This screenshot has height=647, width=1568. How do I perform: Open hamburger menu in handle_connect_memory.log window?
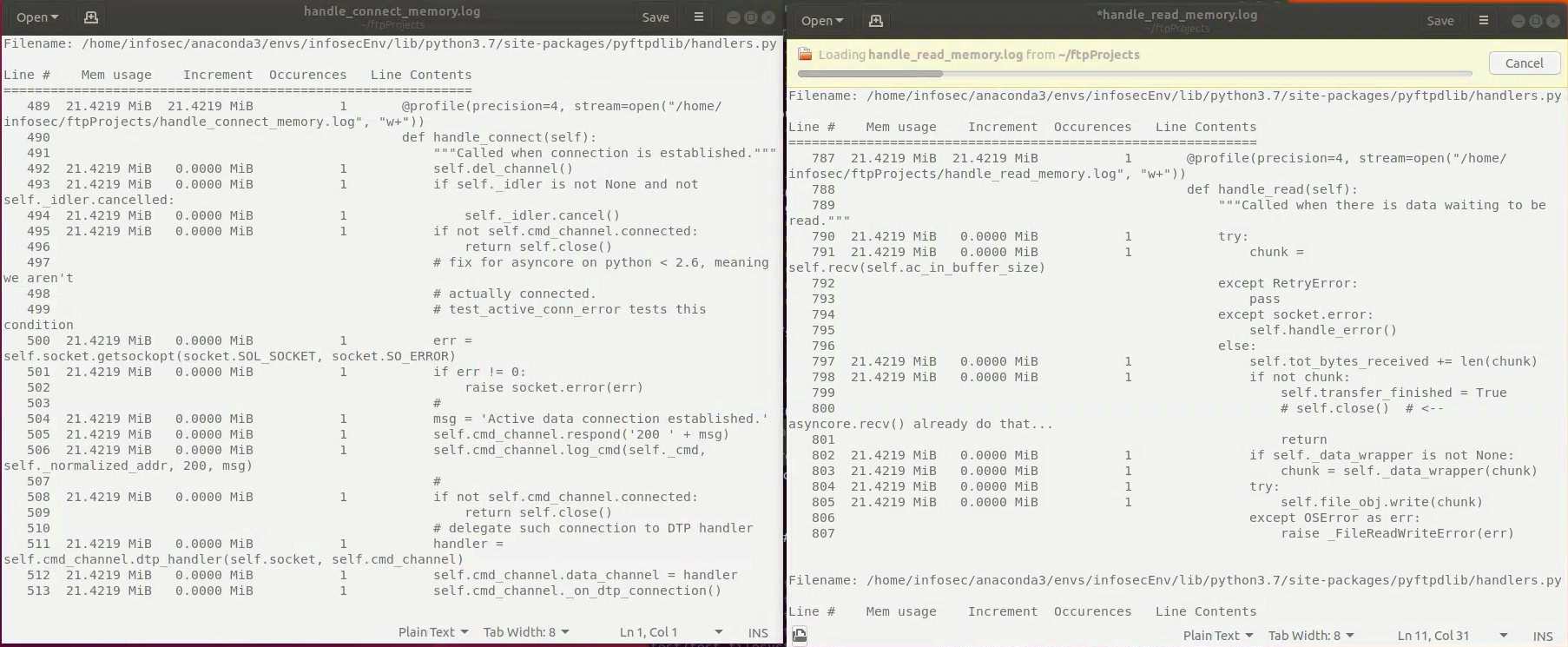point(698,17)
